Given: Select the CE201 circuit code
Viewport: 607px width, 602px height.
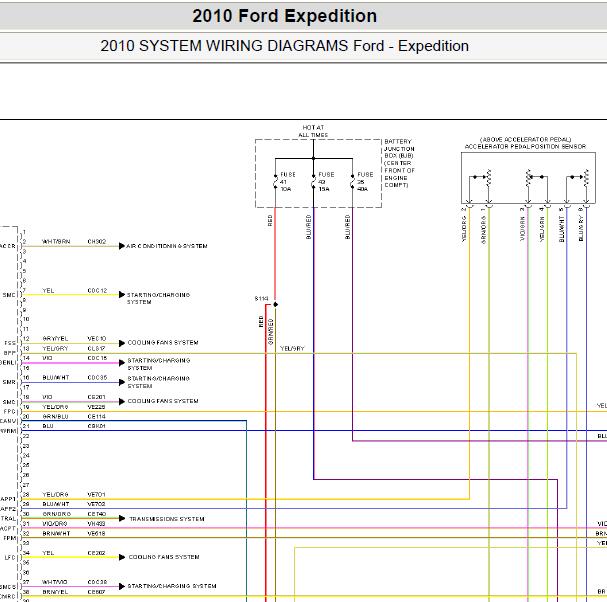Looking at the screenshot, I should pos(96,397).
